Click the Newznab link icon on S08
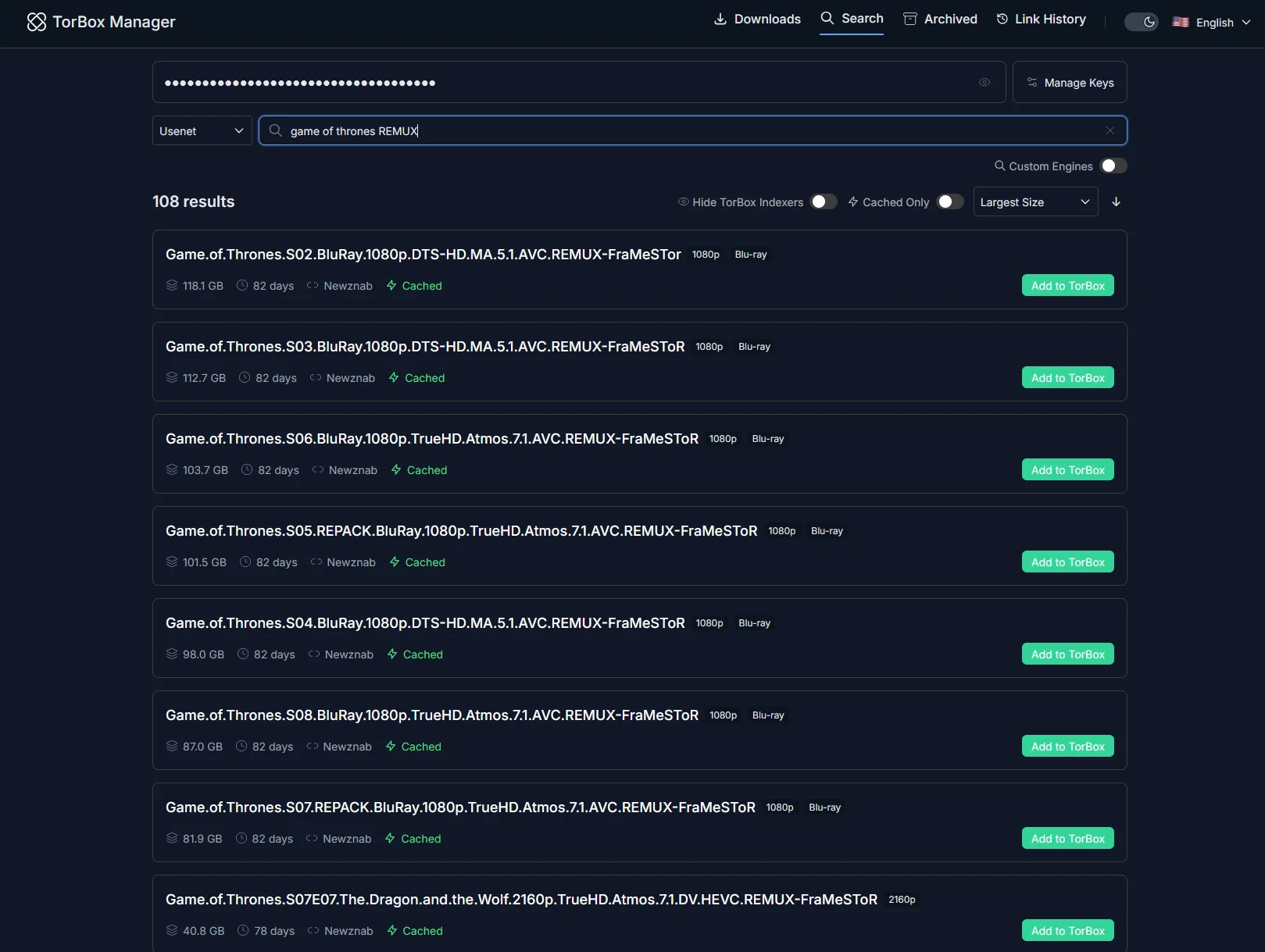 pyautogui.click(x=313, y=746)
